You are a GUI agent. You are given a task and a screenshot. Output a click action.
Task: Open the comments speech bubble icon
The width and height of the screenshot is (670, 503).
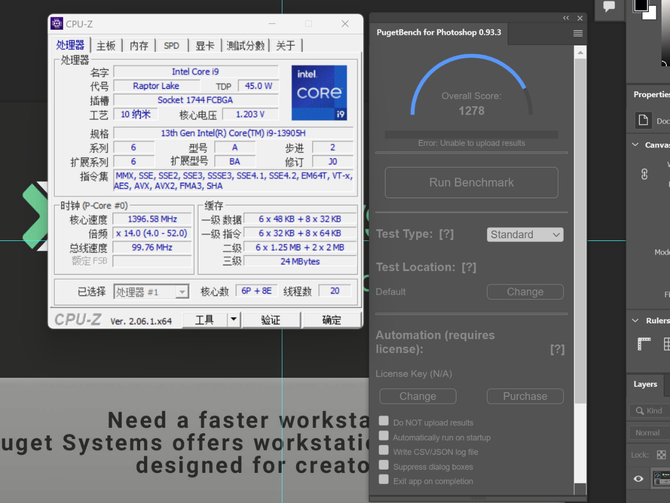(609, 6)
